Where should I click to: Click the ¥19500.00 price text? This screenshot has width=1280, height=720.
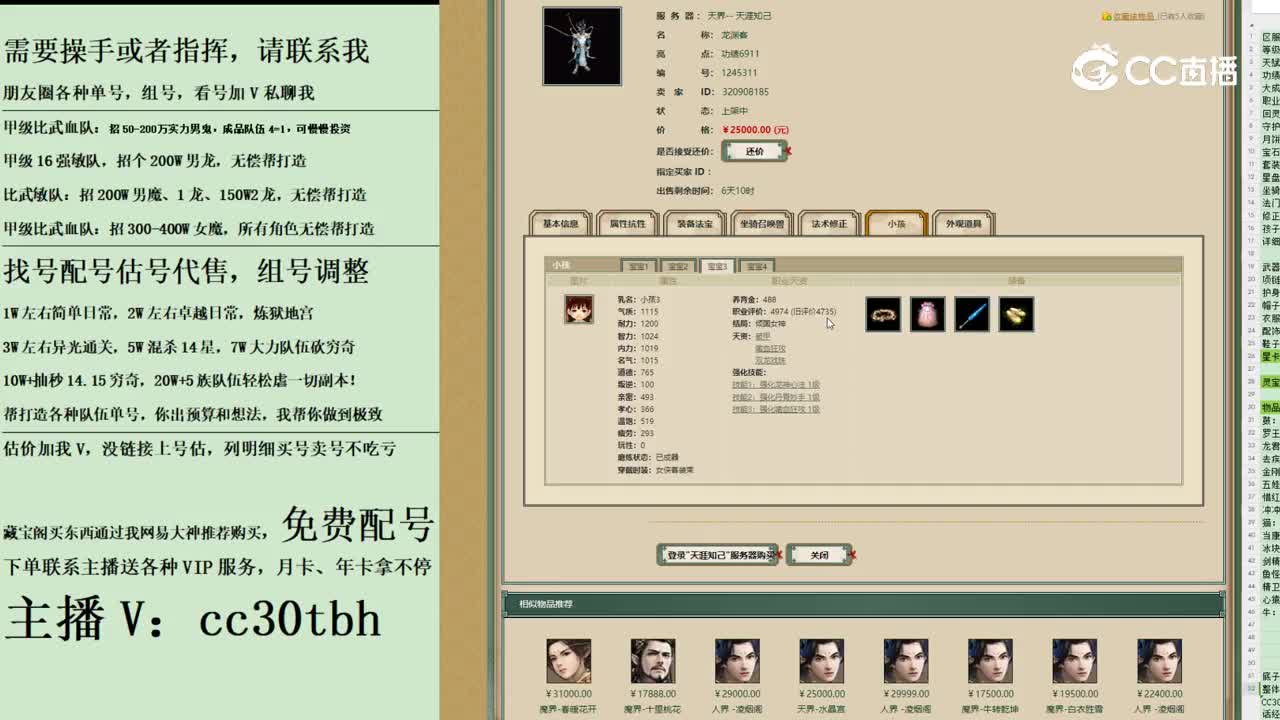point(1074,694)
